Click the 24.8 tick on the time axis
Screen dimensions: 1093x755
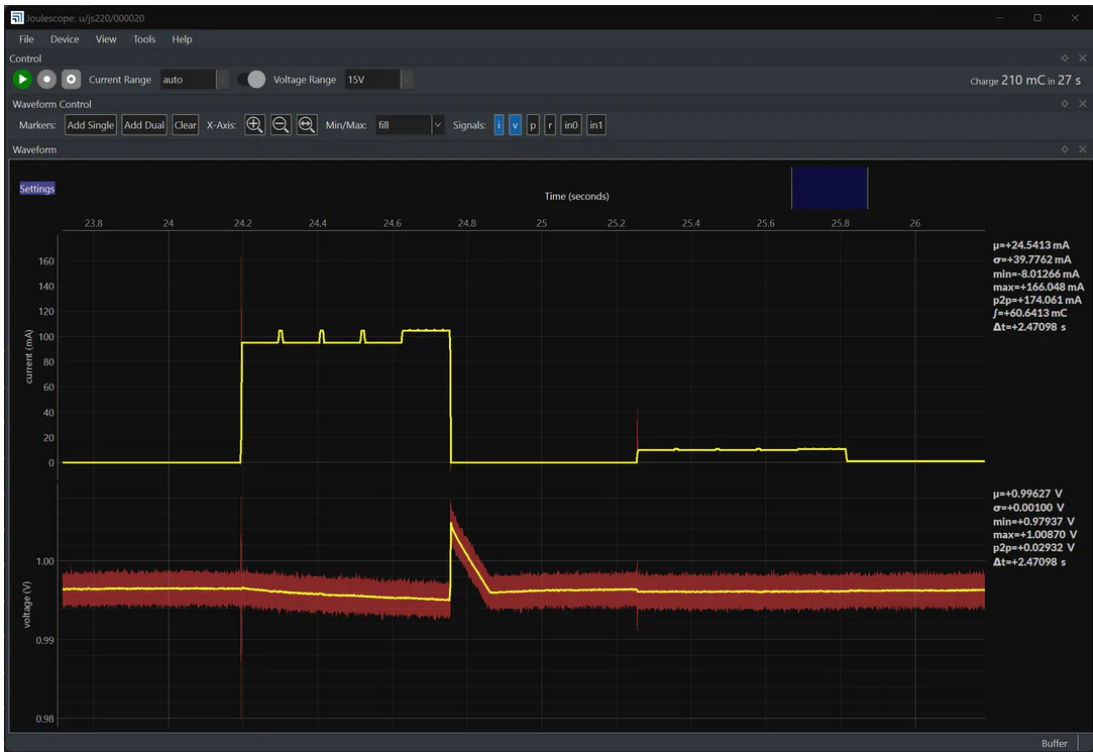(x=467, y=223)
